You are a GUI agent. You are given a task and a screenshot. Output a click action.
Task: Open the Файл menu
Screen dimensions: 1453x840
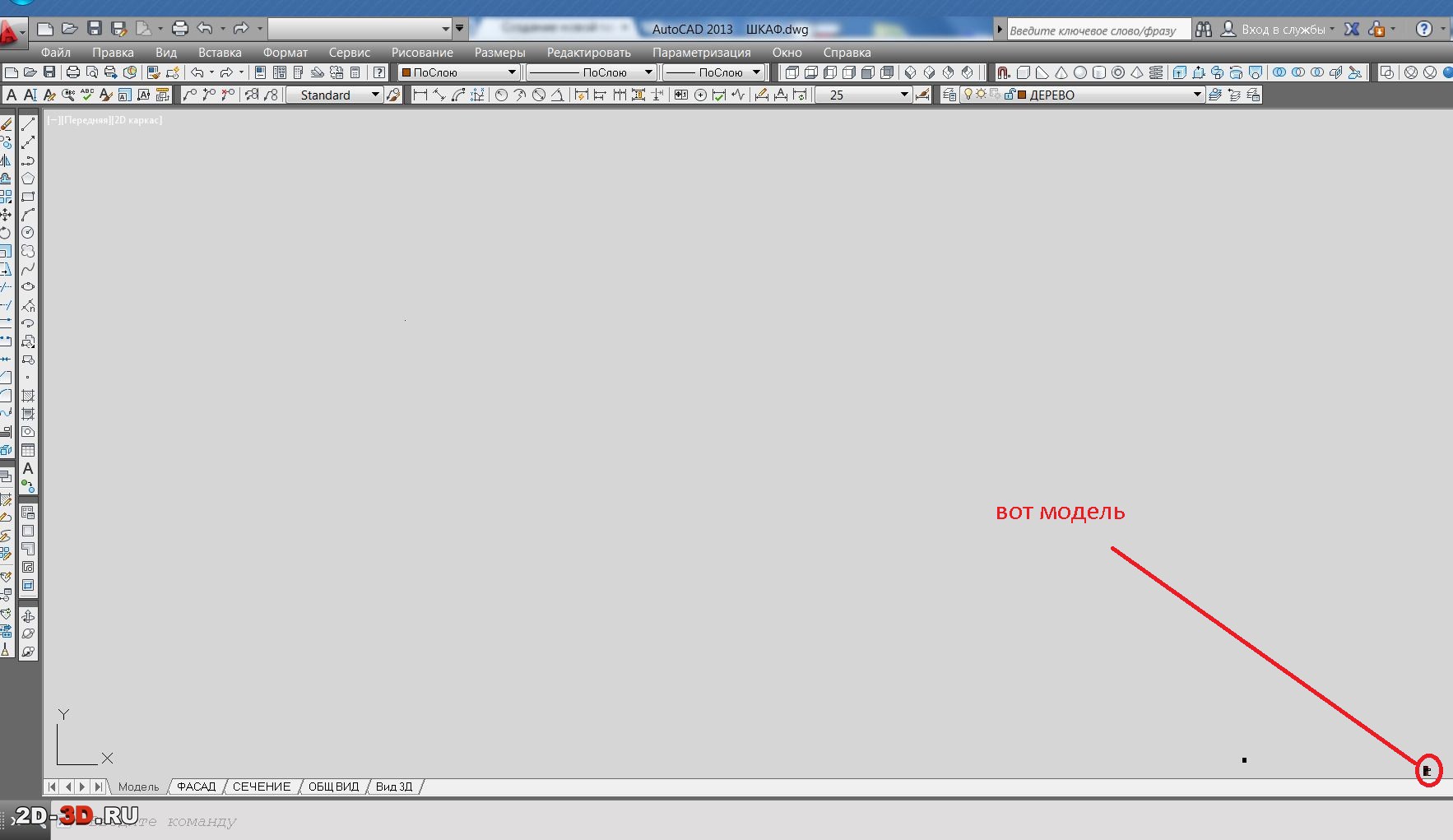coord(56,52)
